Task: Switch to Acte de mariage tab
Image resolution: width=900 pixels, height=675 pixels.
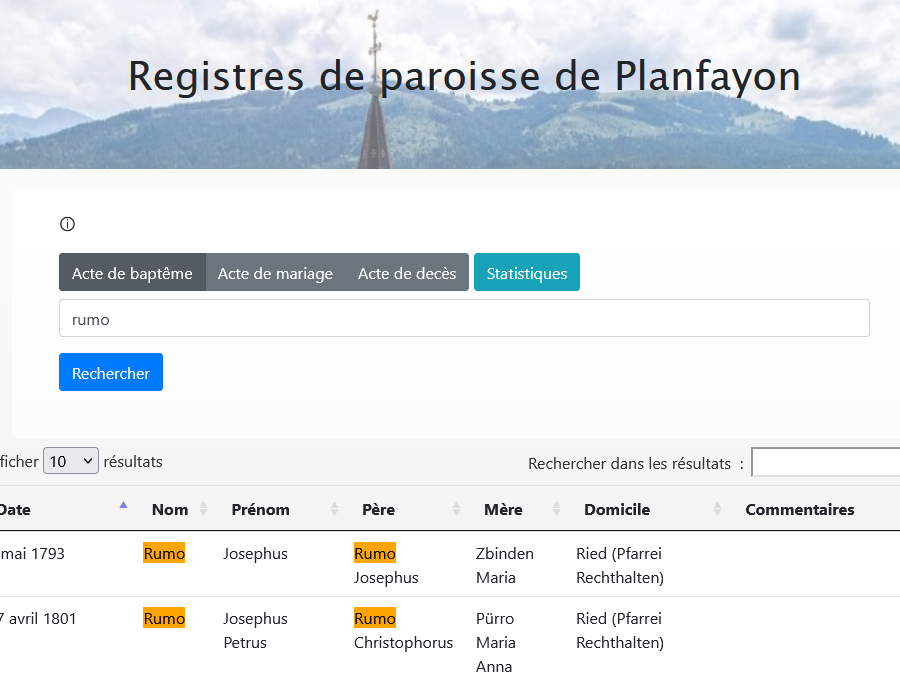Action: pyautogui.click(x=275, y=273)
